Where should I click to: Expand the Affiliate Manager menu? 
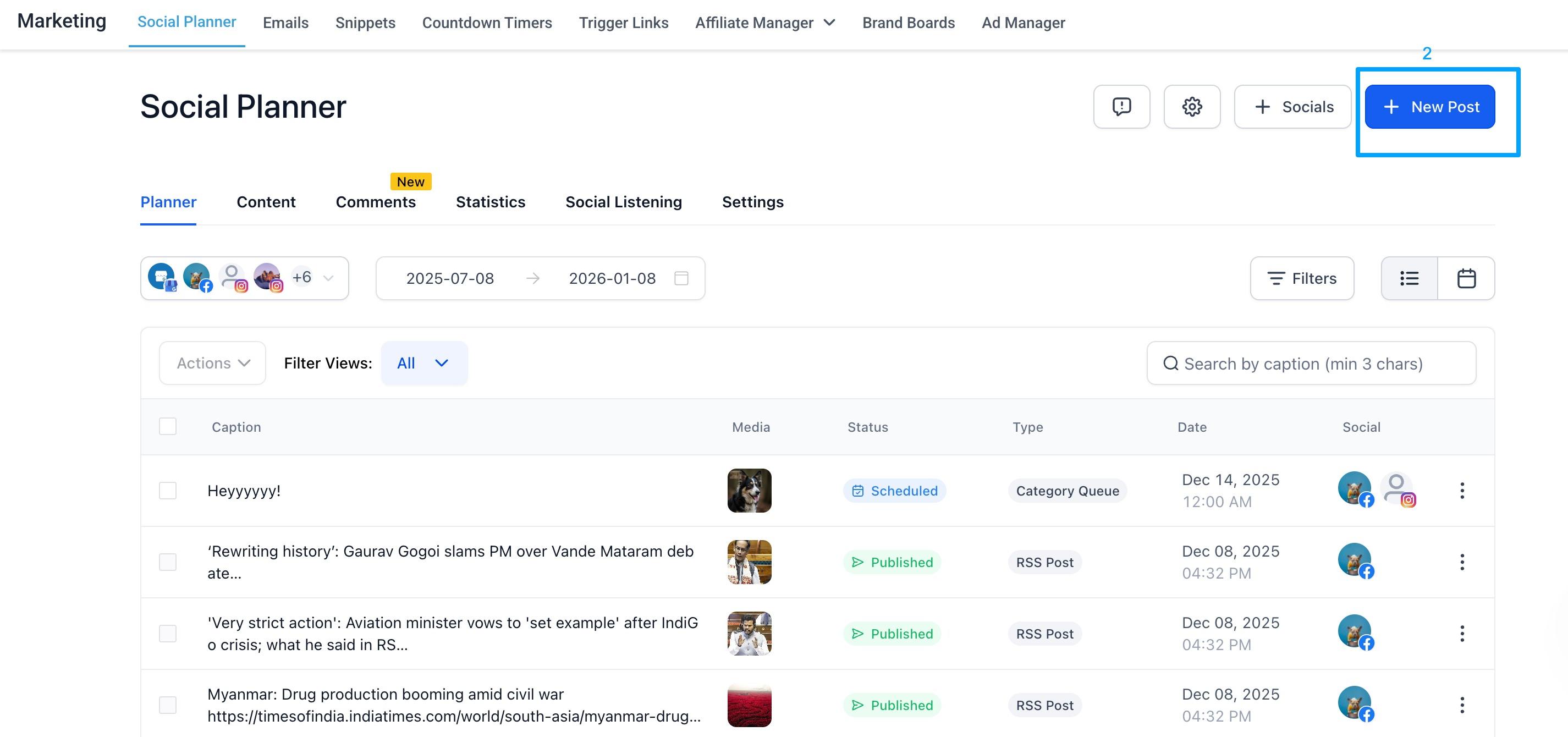coord(765,23)
